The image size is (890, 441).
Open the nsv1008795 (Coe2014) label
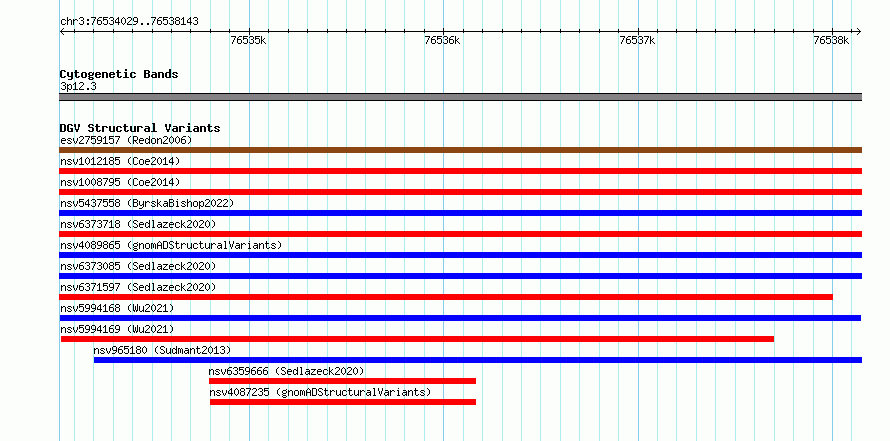[120, 182]
